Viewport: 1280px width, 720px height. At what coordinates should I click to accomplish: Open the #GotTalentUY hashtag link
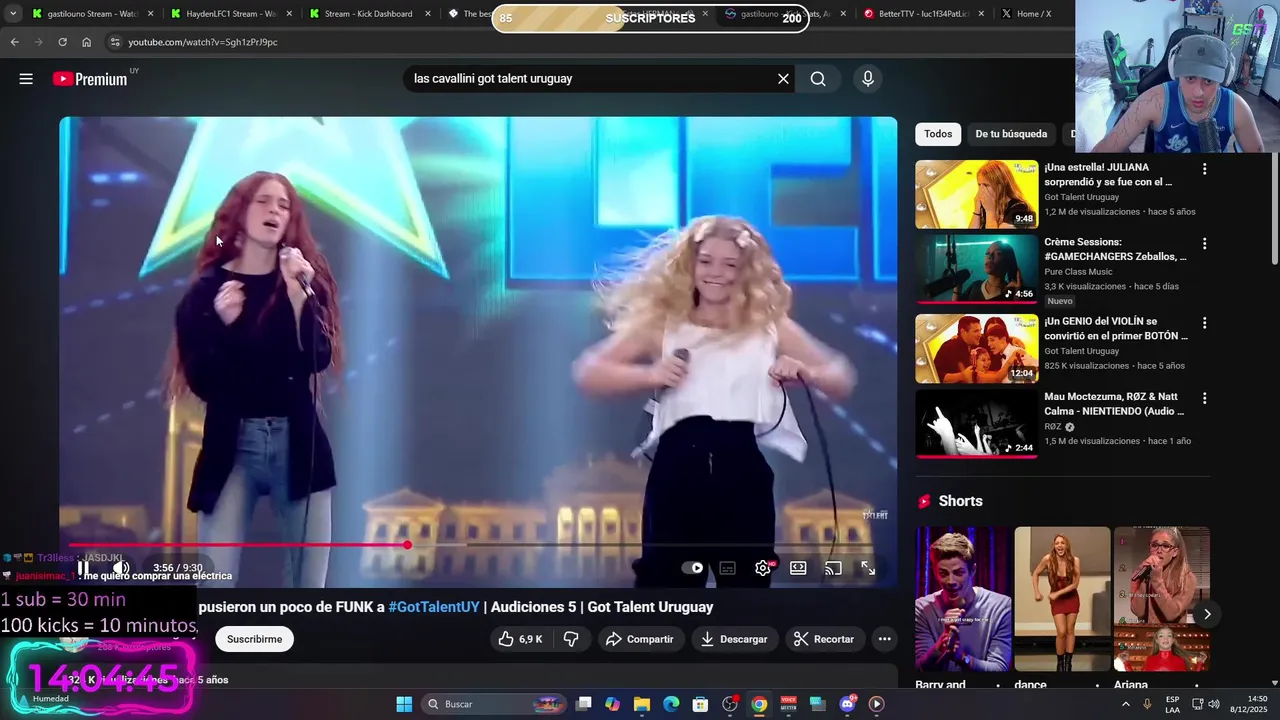[x=434, y=607]
